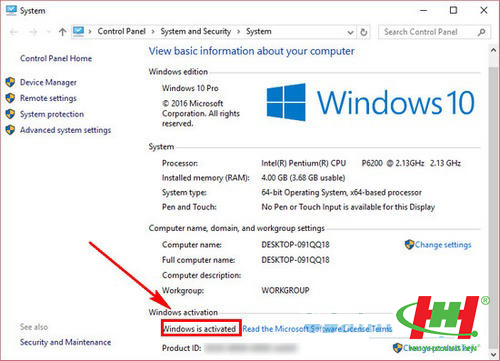500x361 pixels.
Task: Expand chevron after Control Panel breadcrumb
Action: pos(153,32)
